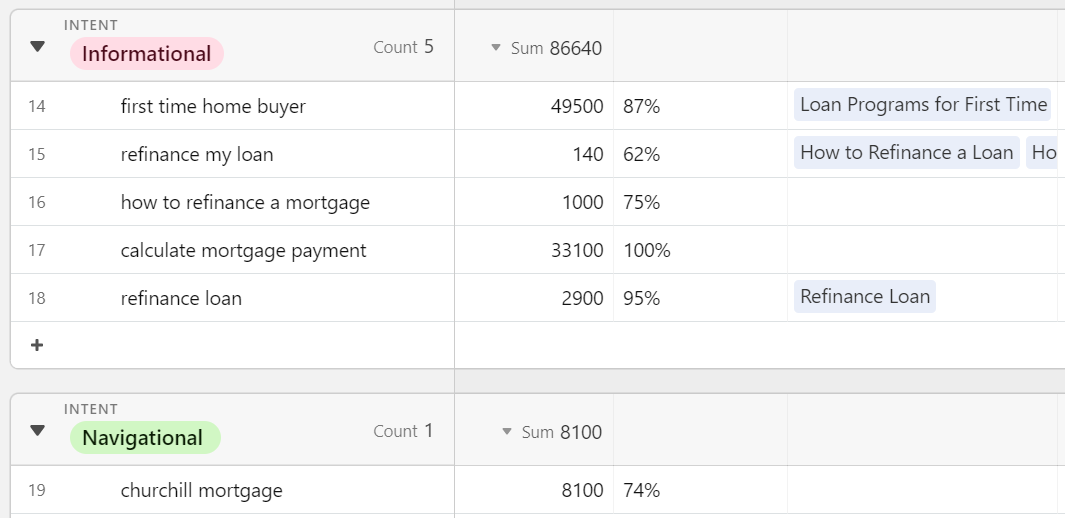Open 'How to Refinance a Loan' linked record
The height and width of the screenshot is (518, 1065).
(x=906, y=153)
